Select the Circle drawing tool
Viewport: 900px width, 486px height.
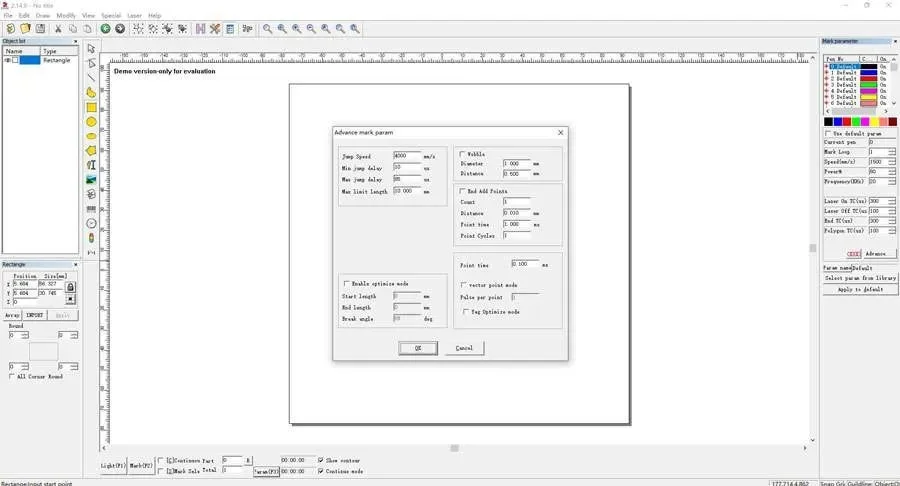(91, 121)
